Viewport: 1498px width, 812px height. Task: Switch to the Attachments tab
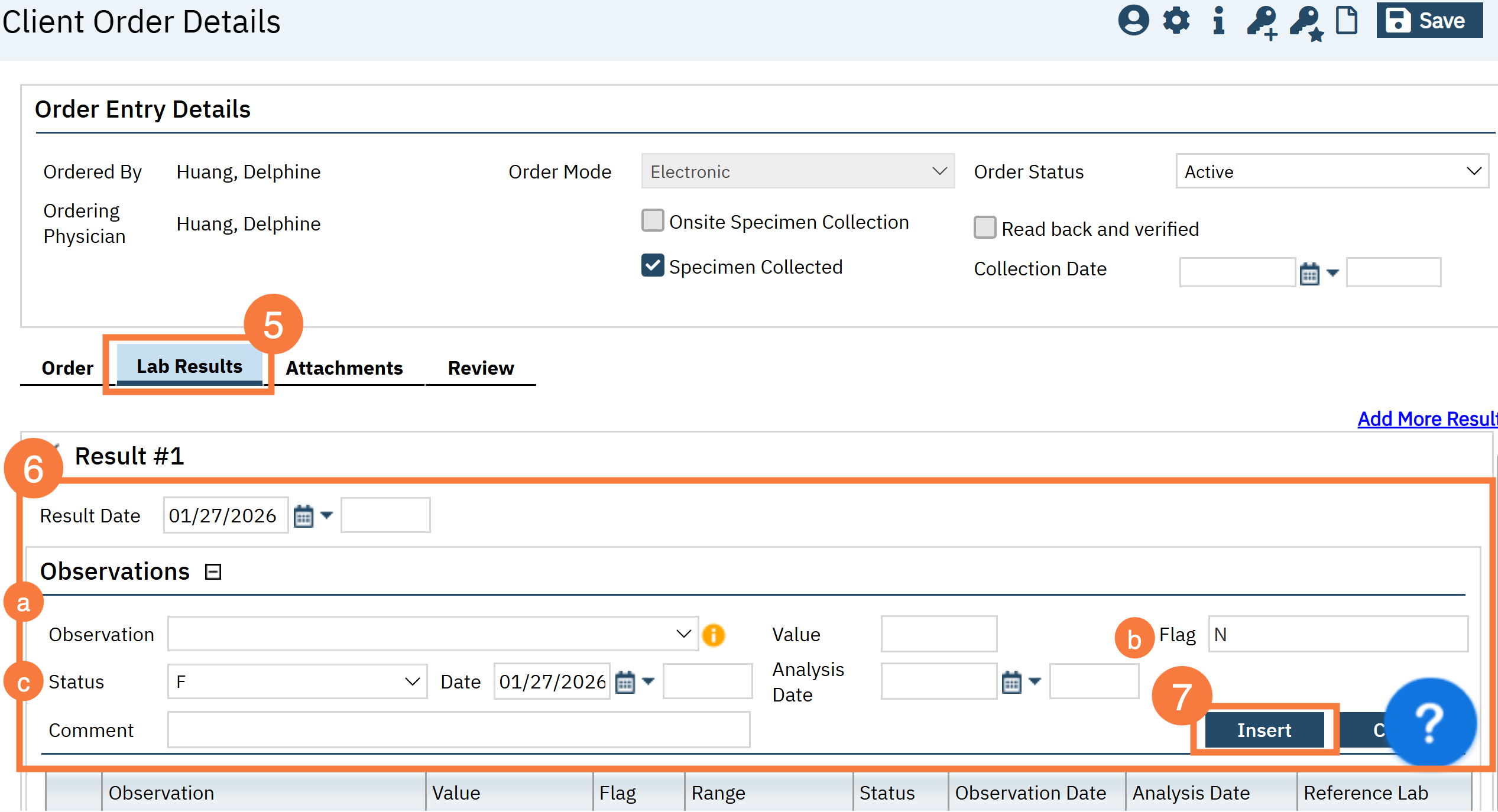click(x=344, y=368)
